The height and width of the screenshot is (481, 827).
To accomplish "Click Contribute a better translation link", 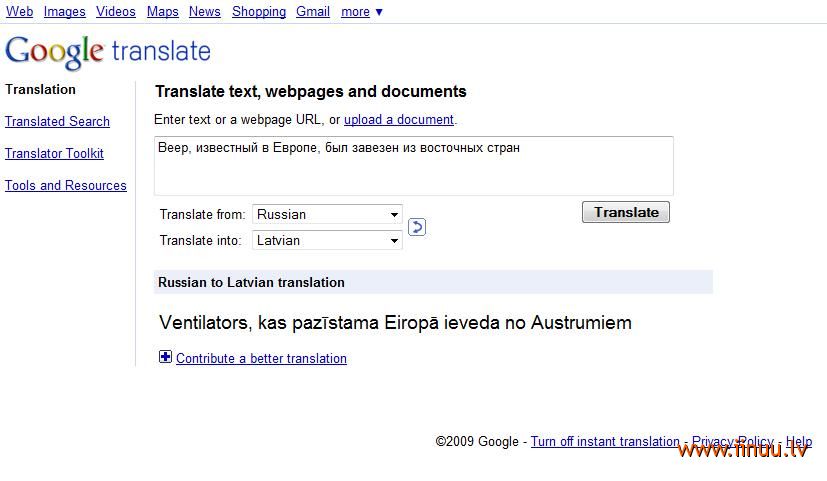I will click(262, 358).
